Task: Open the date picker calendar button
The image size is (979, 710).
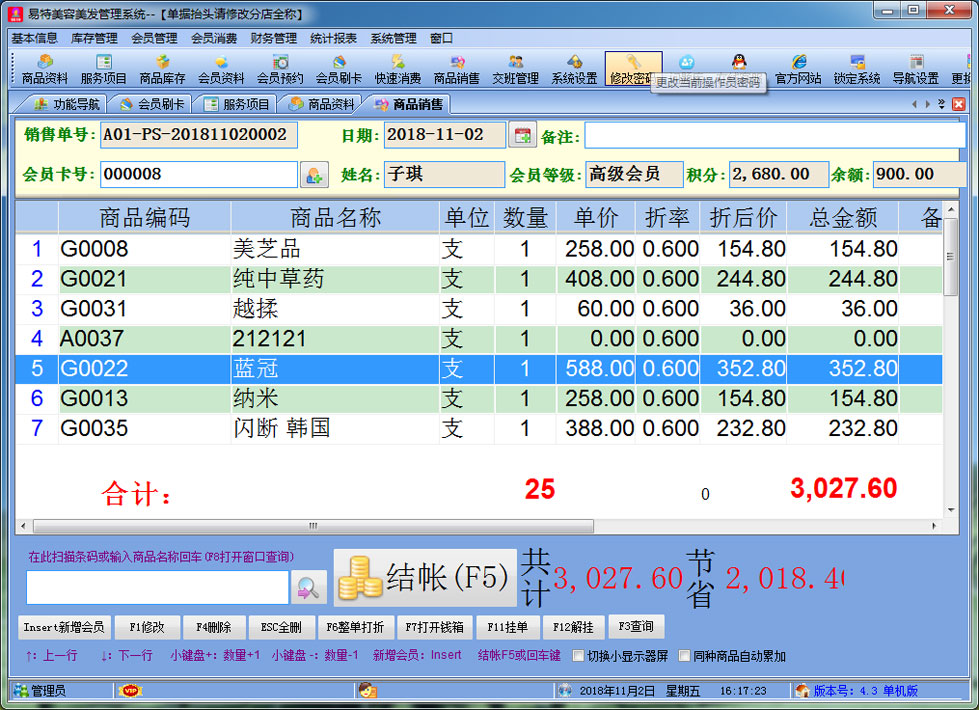Action: 523,135
